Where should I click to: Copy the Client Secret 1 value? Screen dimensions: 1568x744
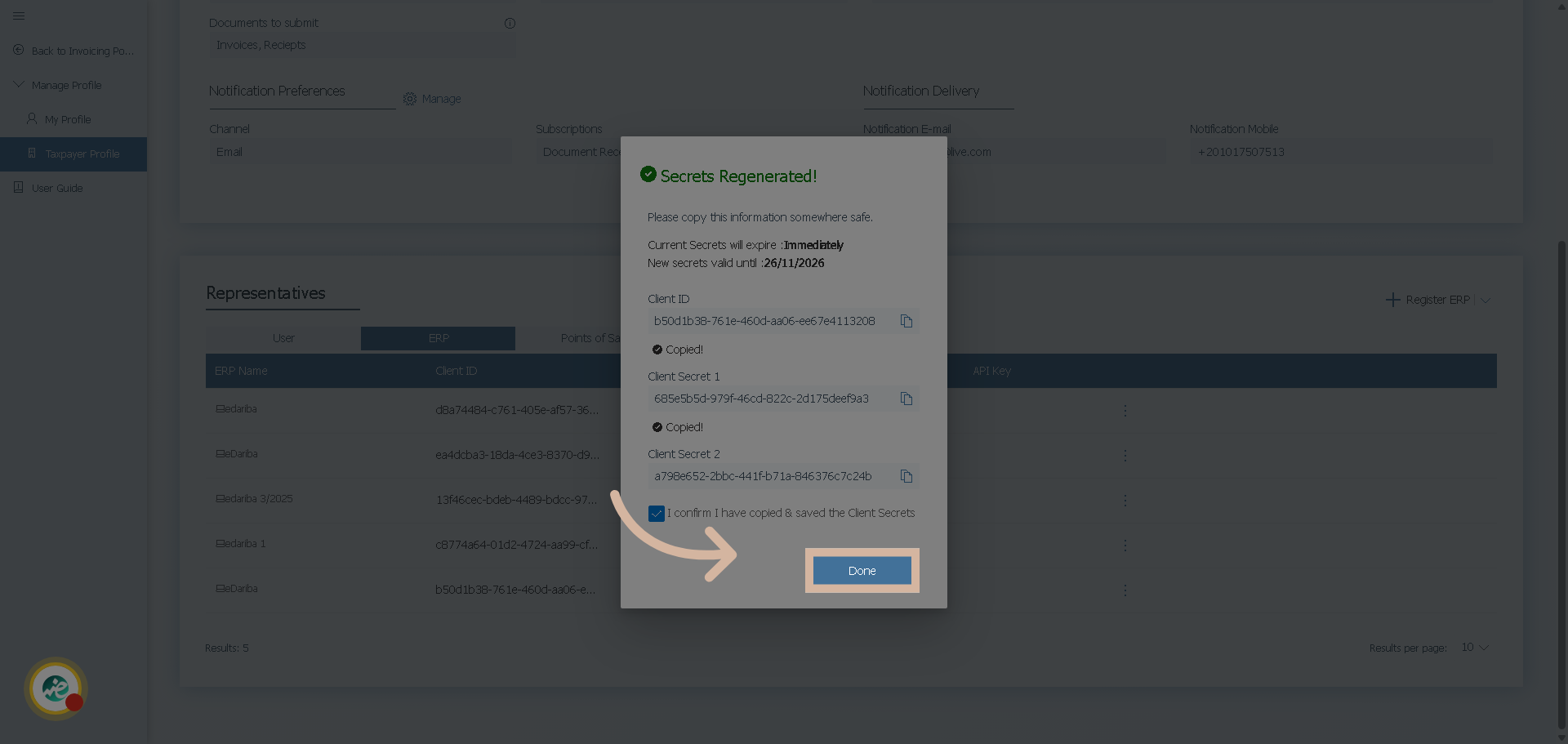(x=906, y=399)
